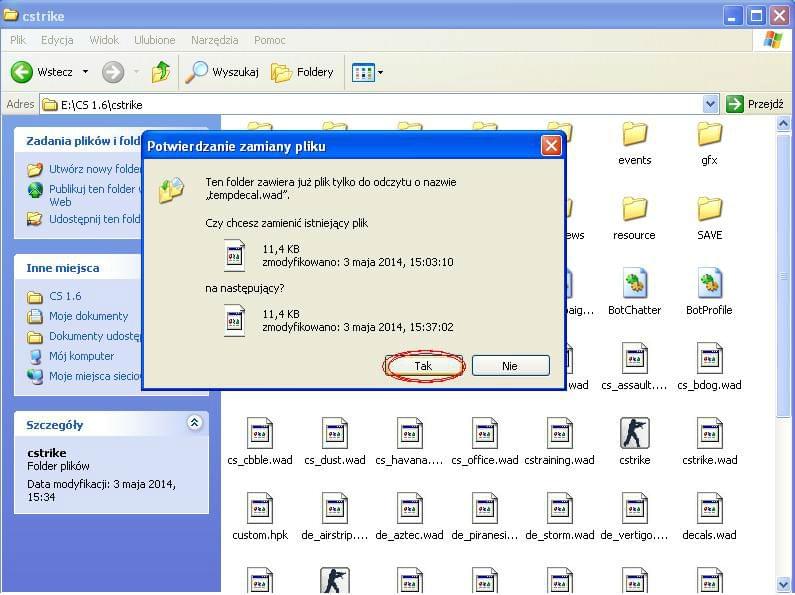
Task: Click the scrollbar down arrow
Action: coord(783,584)
